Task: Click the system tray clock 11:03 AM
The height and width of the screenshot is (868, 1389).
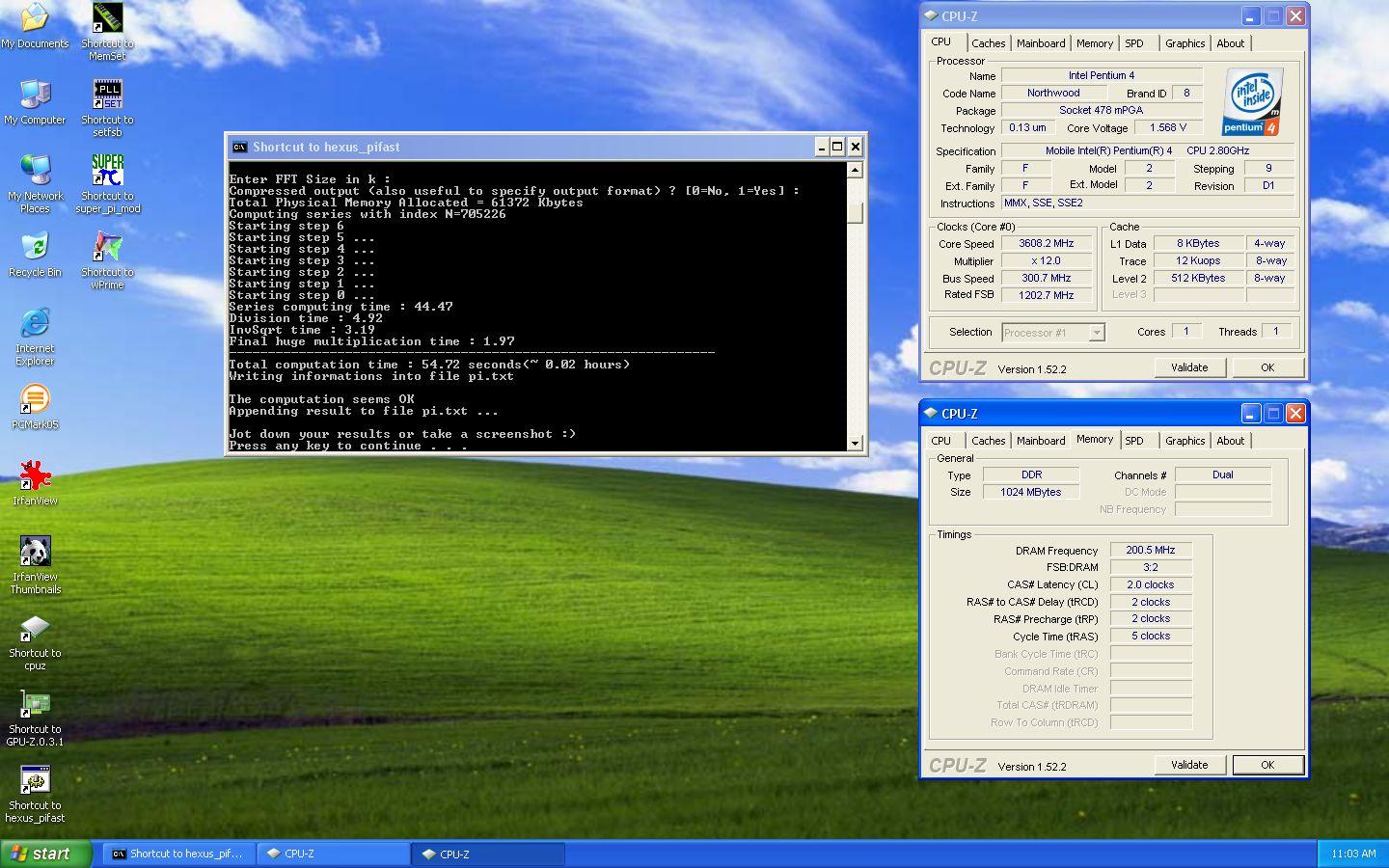Action: [1353, 854]
